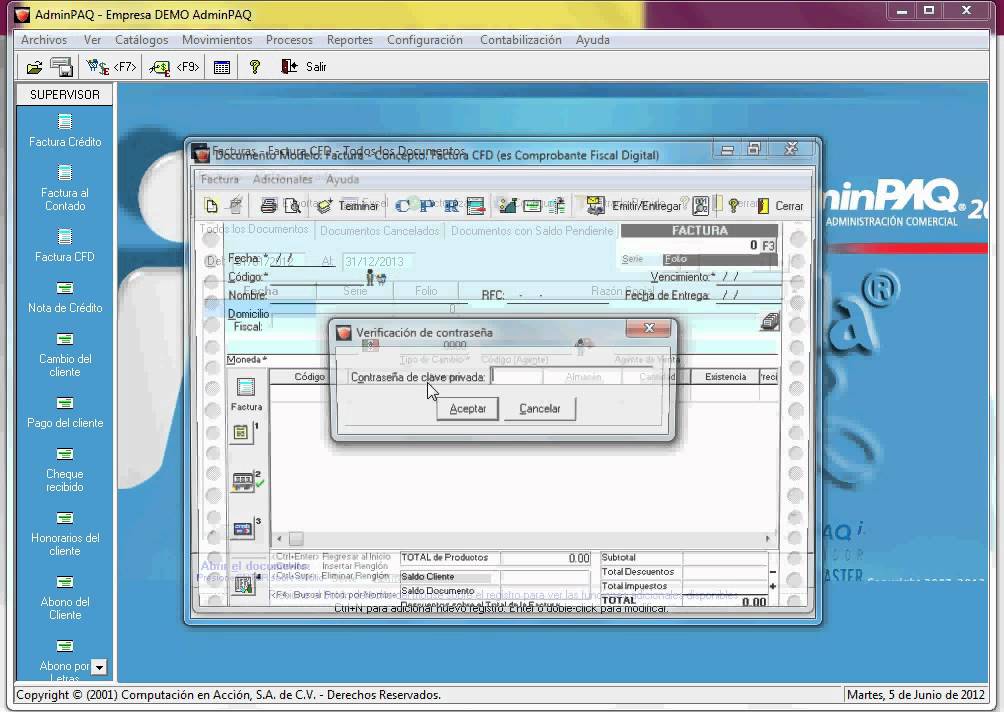Open the Pago del cliente sidebar shortcut
The width and height of the screenshot is (1004, 712).
click(x=65, y=413)
